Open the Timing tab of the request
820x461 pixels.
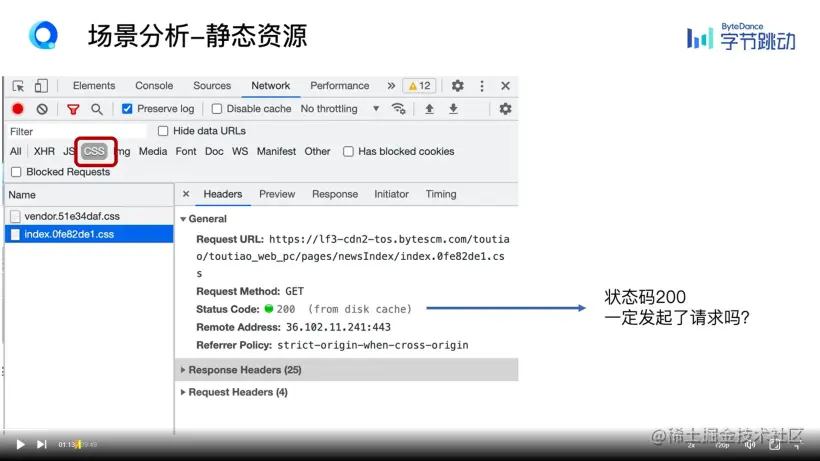[441, 194]
